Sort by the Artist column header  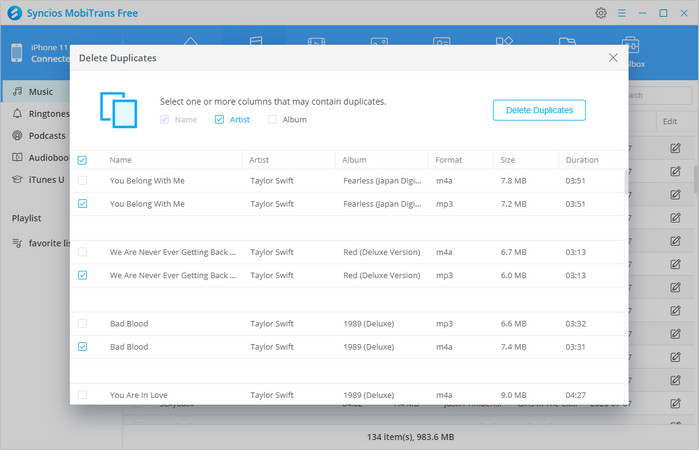click(259, 160)
